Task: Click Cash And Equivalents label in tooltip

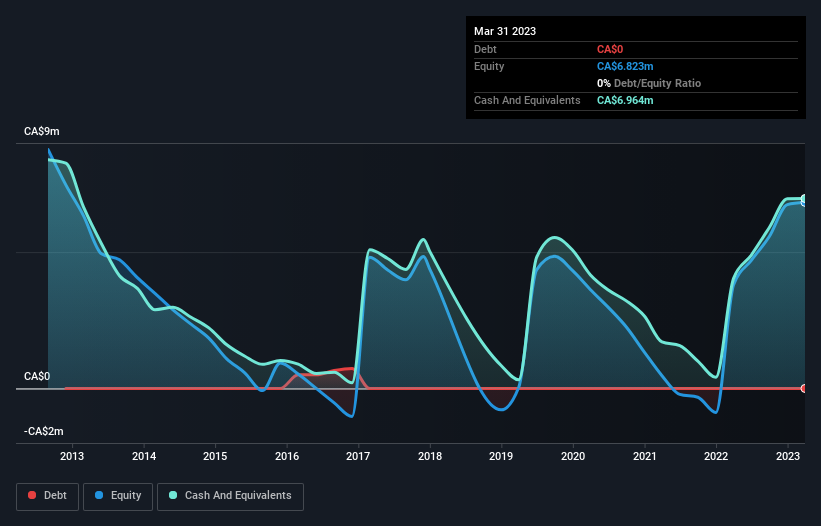Action: coord(527,100)
